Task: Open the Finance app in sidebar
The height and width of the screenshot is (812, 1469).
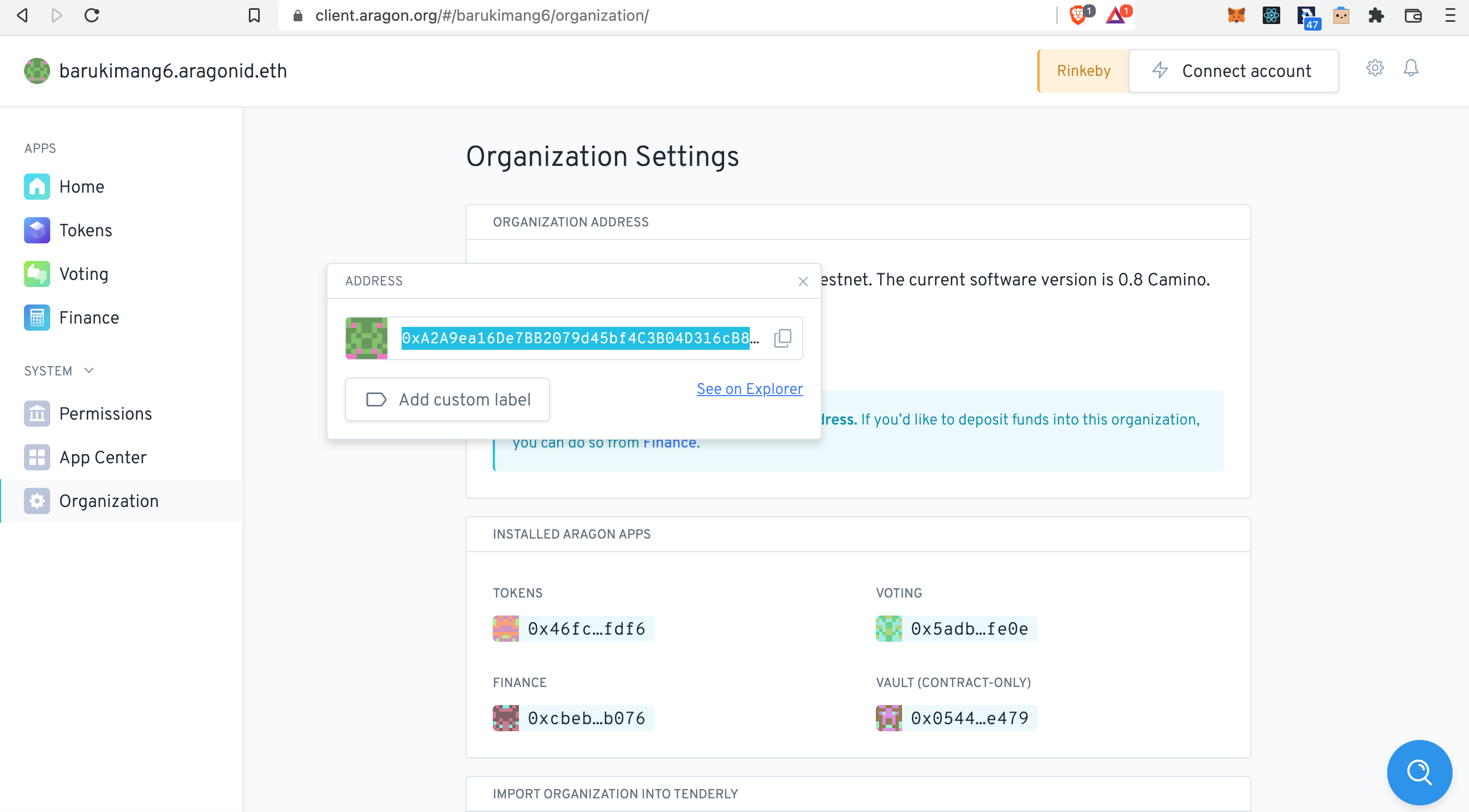Action: (89, 318)
